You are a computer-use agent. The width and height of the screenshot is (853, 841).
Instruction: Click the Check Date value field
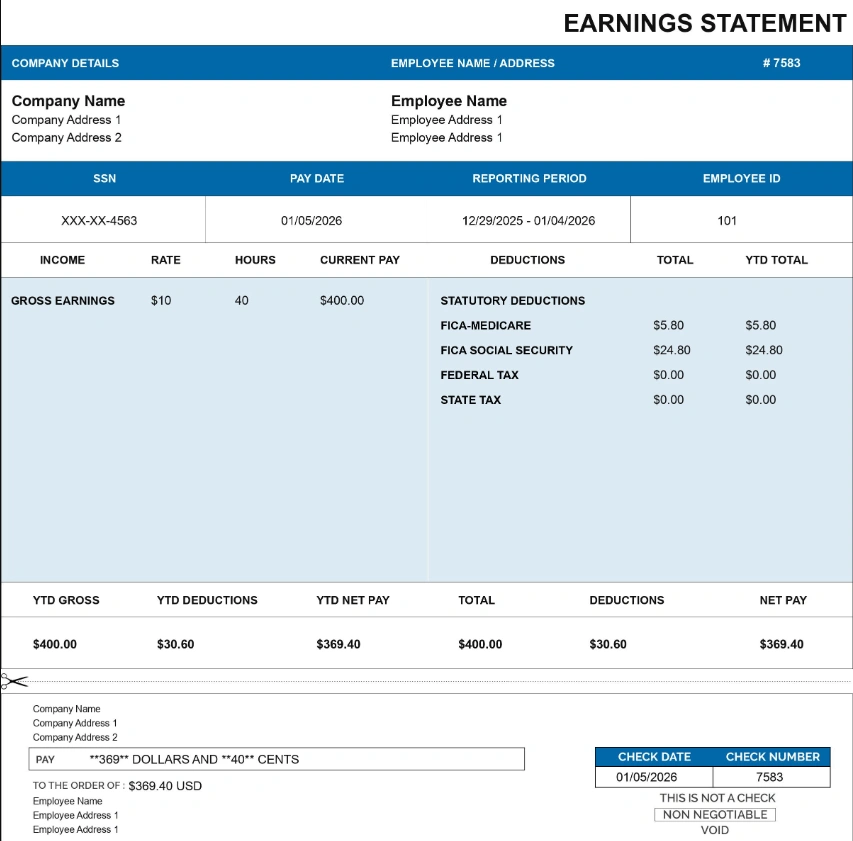[646, 777]
